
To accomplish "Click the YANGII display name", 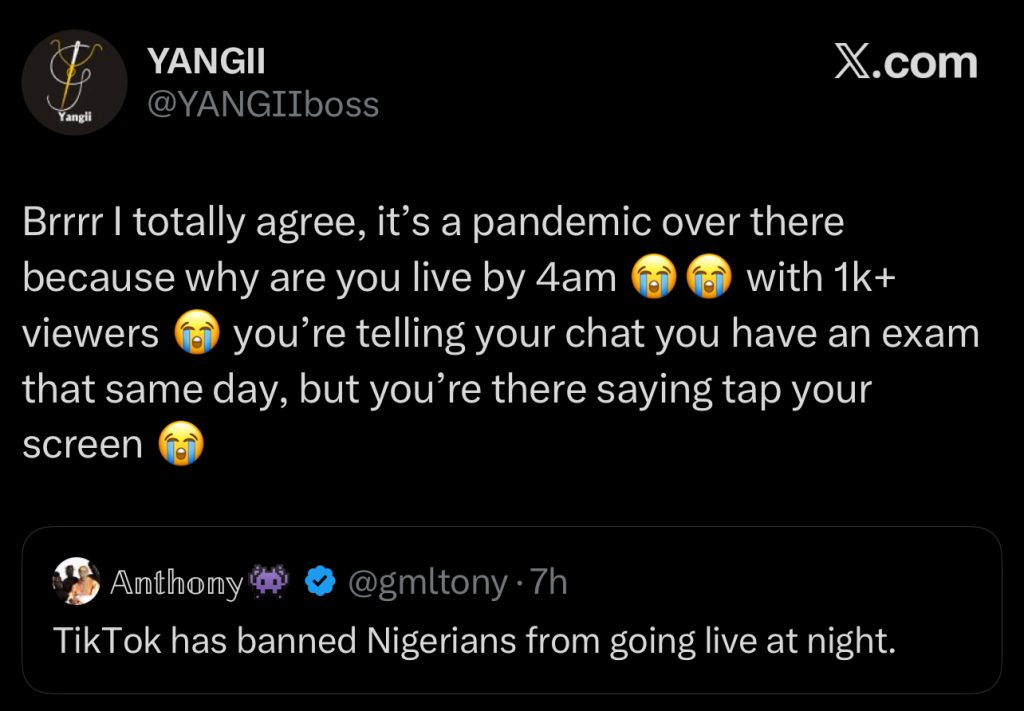I will click(206, 61).
